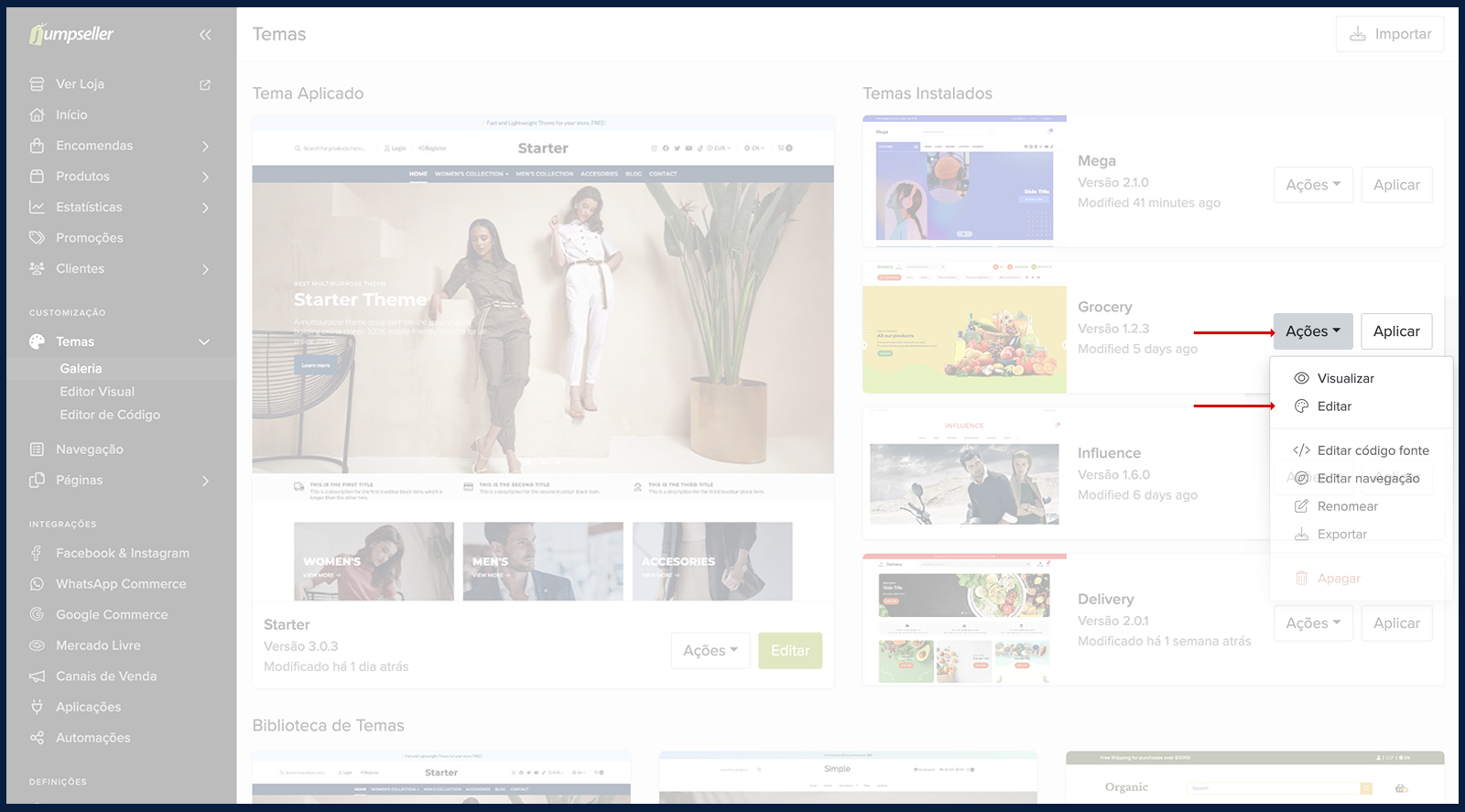Click the "Modified 41 minutes ago" text

[x=1149, y=203]
